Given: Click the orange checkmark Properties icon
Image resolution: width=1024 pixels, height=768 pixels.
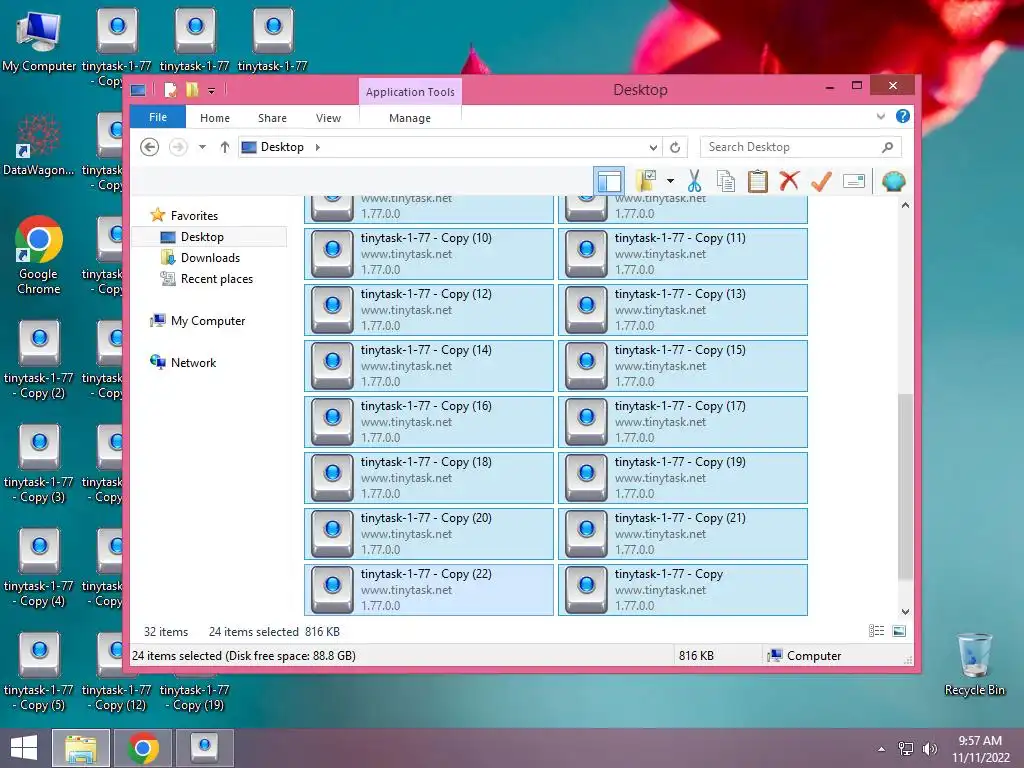Looking at the screenshot, I should tap(821, 181).
